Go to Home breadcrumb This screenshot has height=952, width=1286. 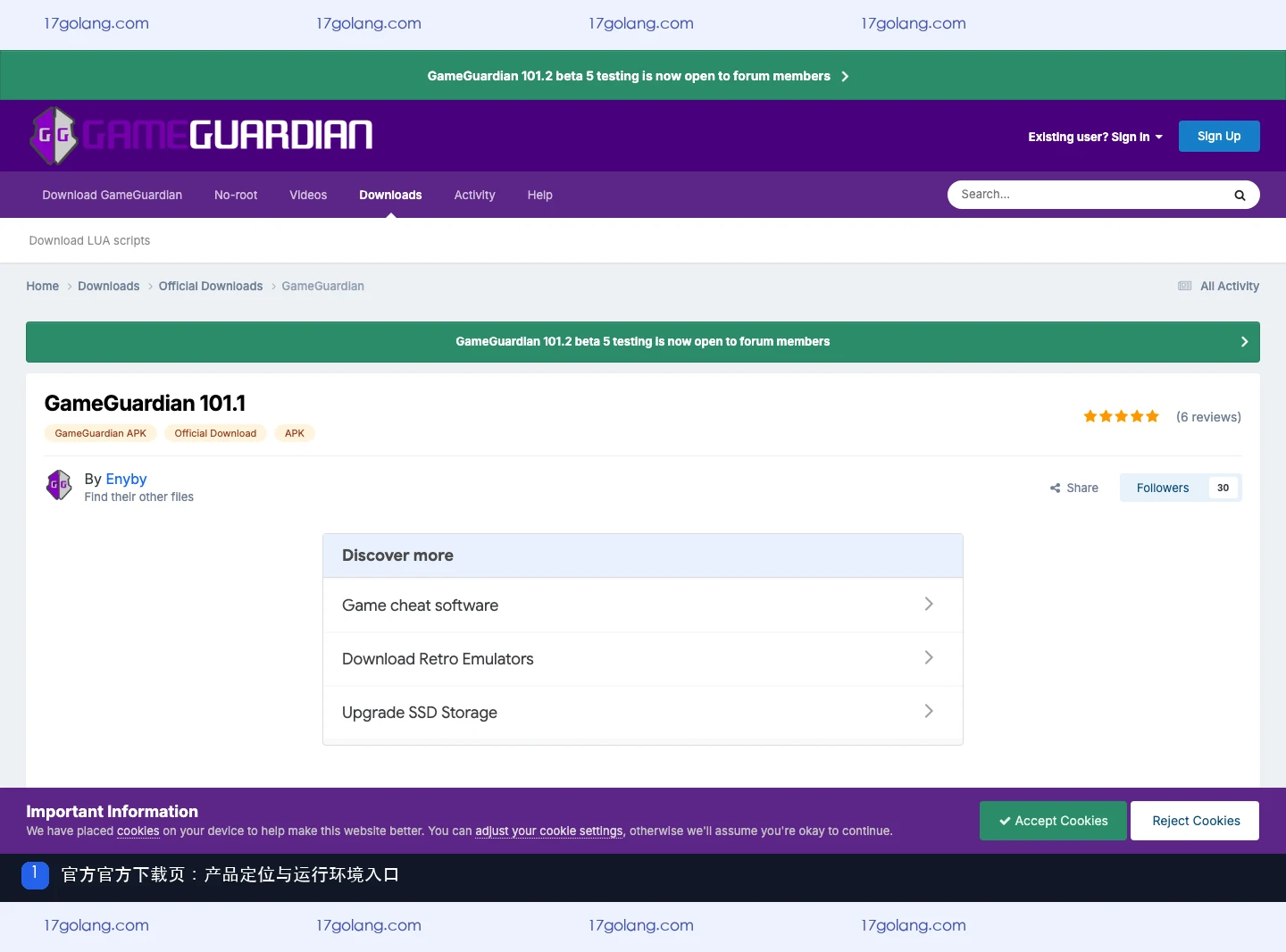(x=43, y=286)
